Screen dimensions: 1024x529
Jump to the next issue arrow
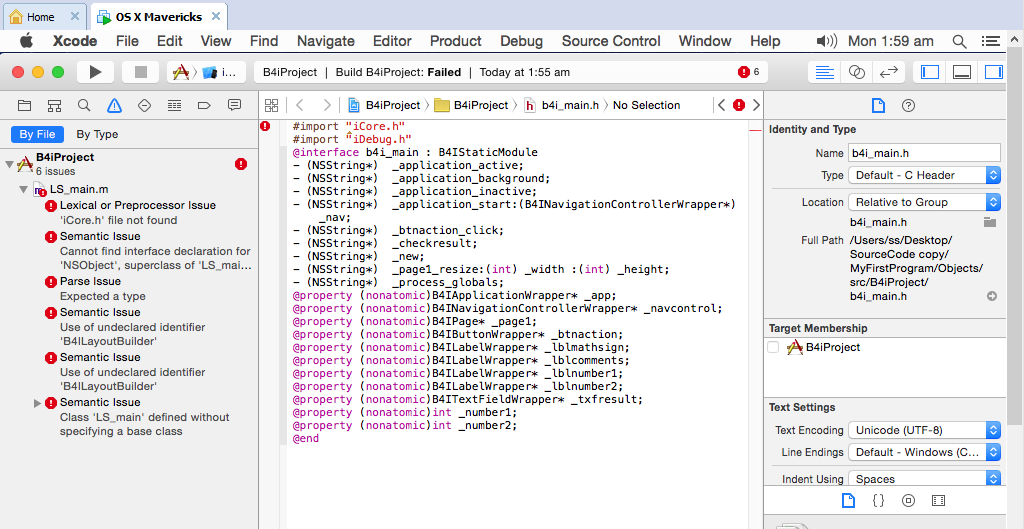click(756, 105)
